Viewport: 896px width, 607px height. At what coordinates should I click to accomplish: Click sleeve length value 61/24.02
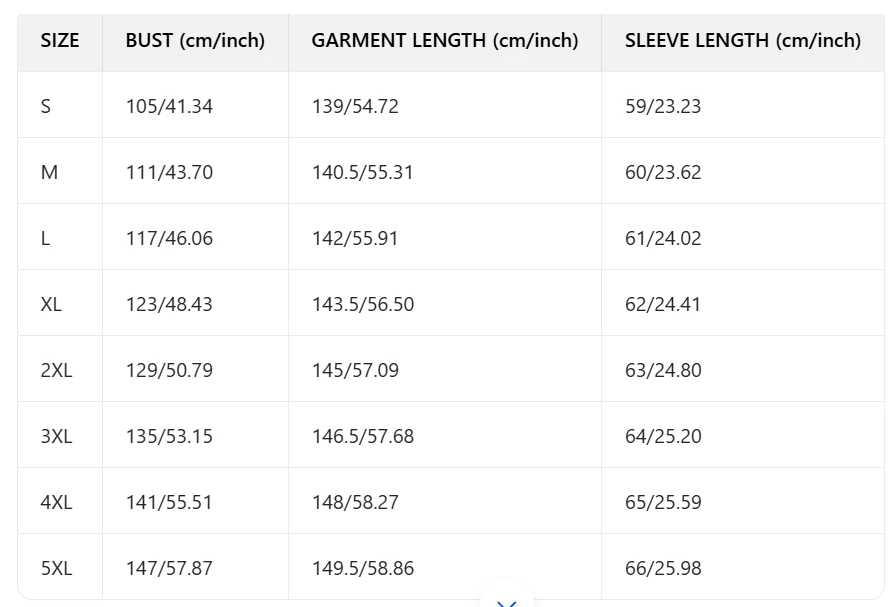[663, 238]
